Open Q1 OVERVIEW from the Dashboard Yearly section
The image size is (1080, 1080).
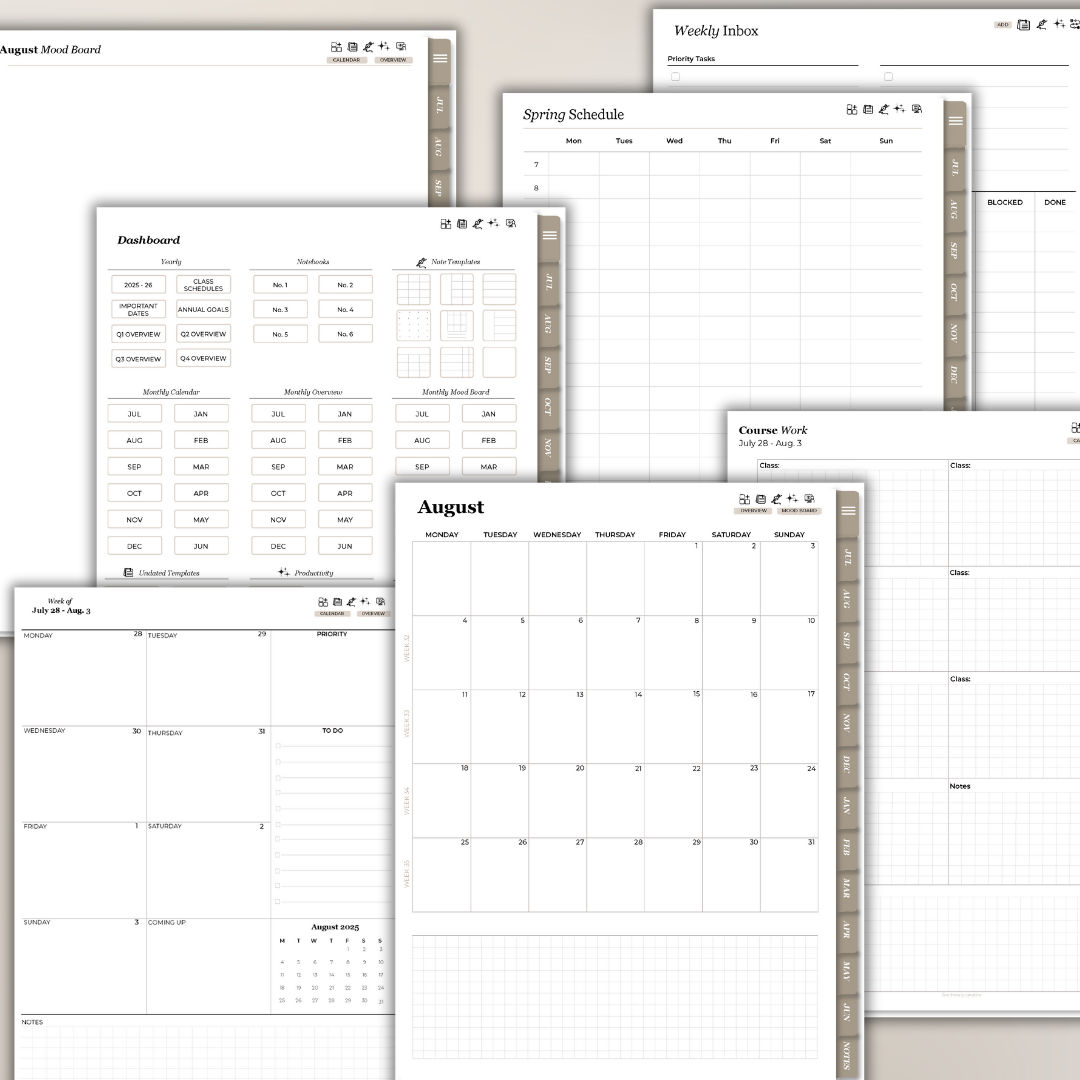pos(138,334)
